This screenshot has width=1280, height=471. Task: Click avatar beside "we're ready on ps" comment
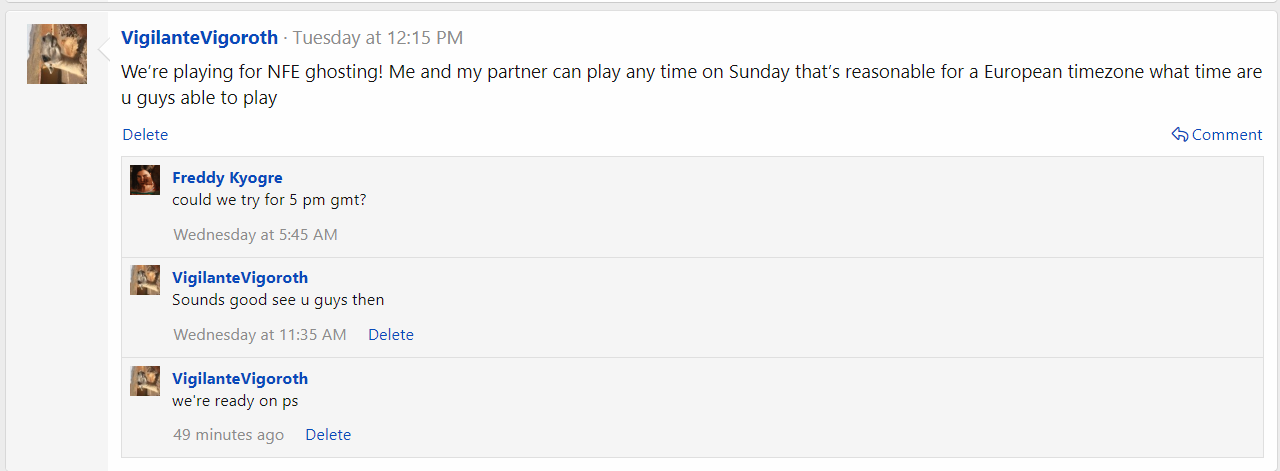(x=145, y=381)
